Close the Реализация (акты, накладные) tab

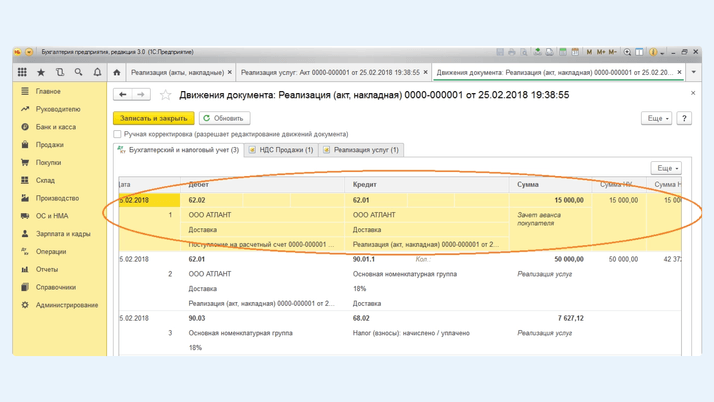pos(230,72)
